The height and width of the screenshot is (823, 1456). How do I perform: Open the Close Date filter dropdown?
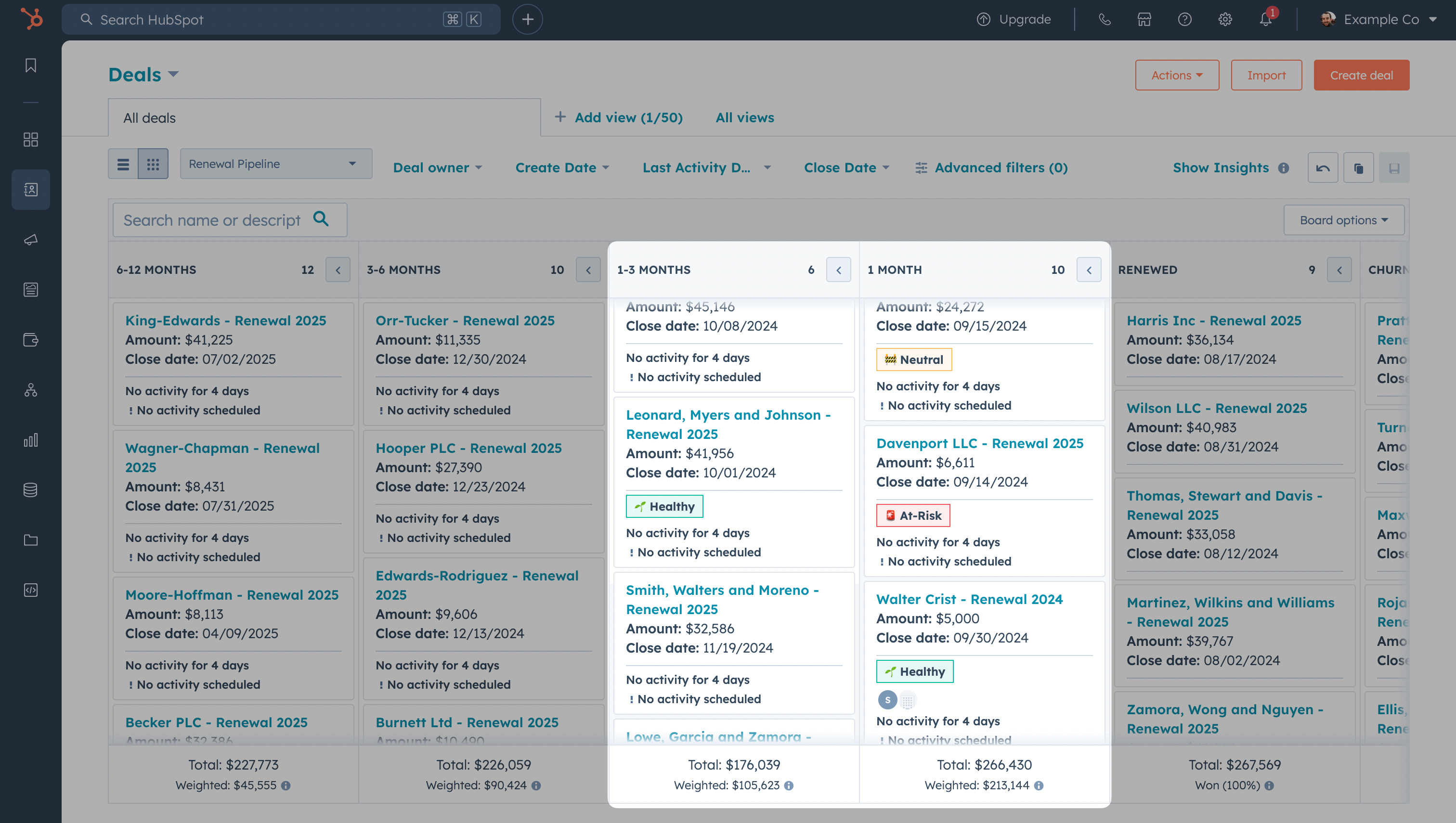(846, 168)
